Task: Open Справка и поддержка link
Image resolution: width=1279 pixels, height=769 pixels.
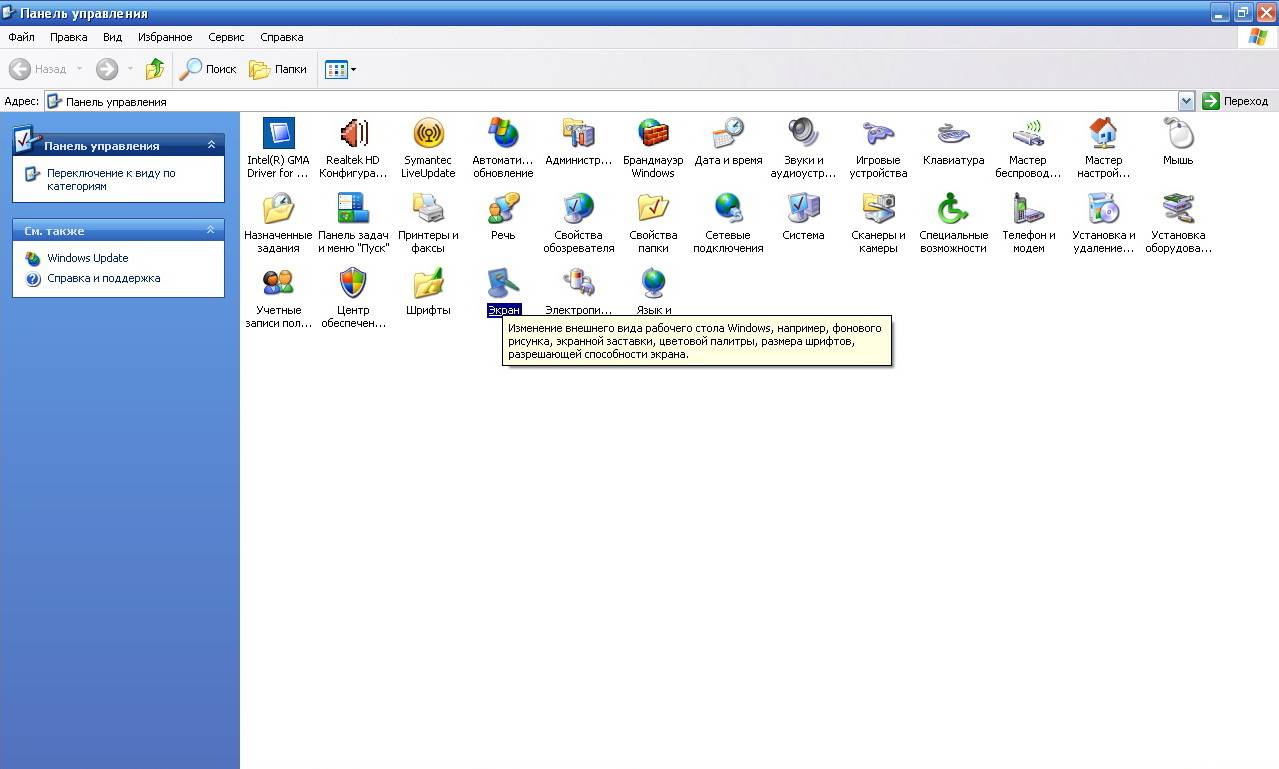Action: coord(104,279)
